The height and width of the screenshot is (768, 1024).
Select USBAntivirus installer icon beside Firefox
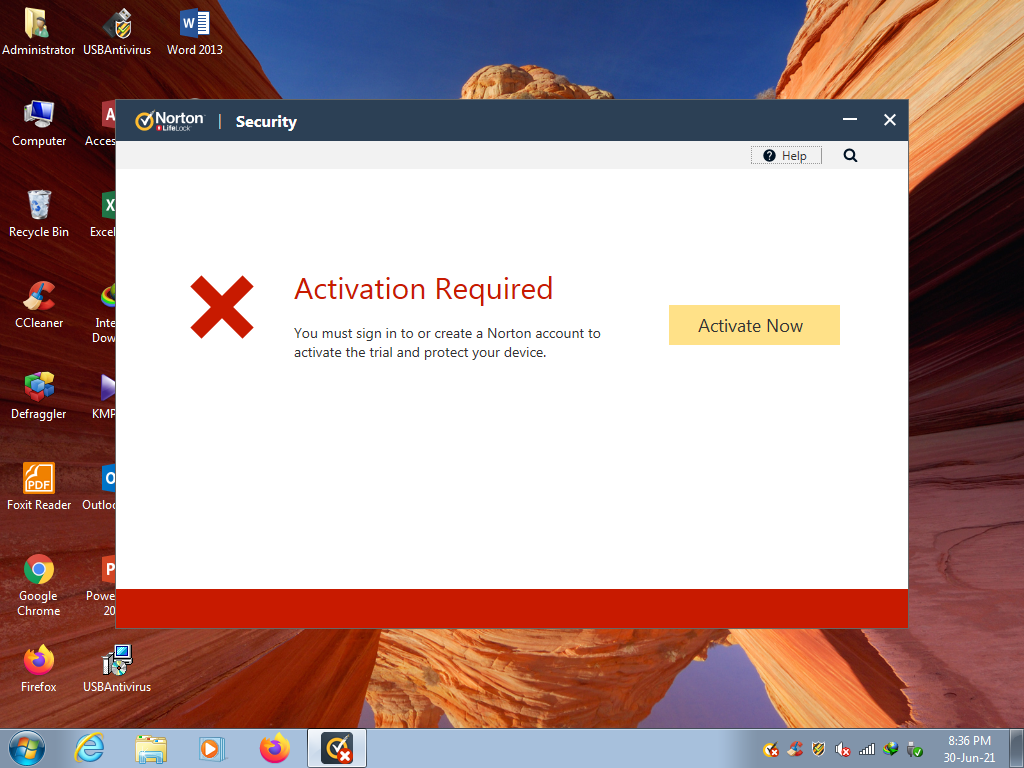(x=117, y=669)
